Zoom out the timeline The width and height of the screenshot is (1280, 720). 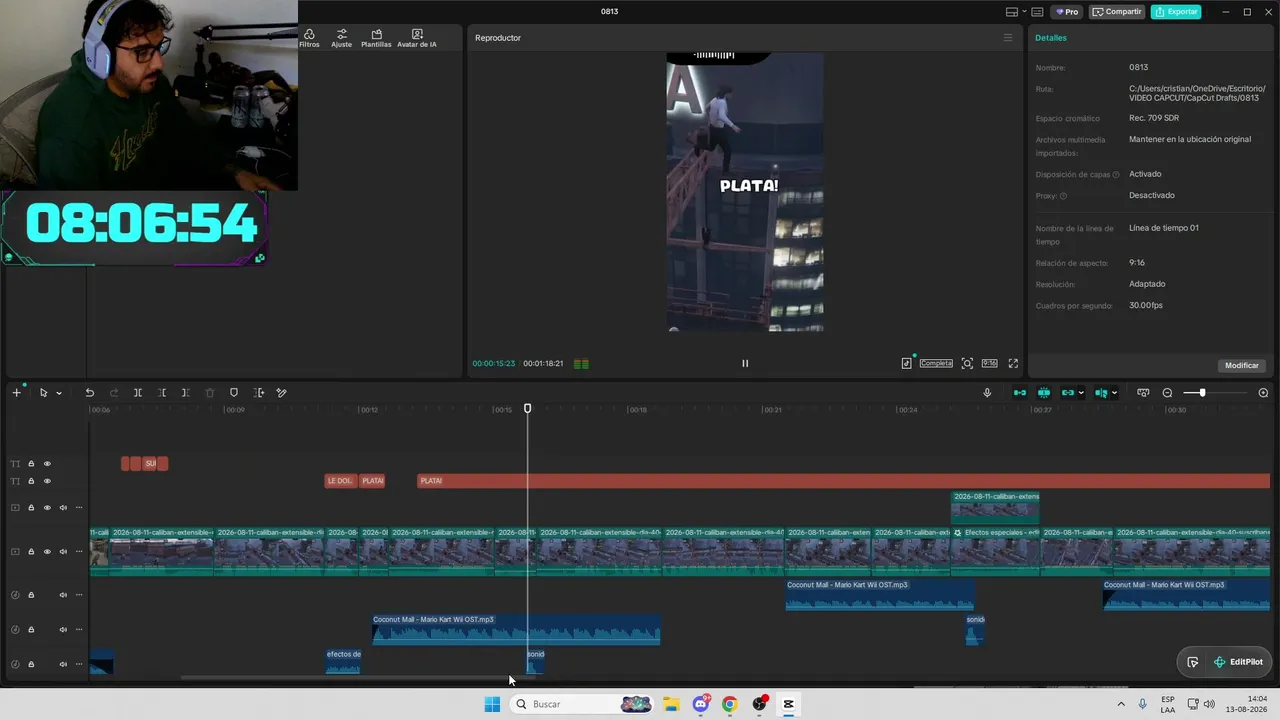pyautogui.click(x=1167, y=393)
